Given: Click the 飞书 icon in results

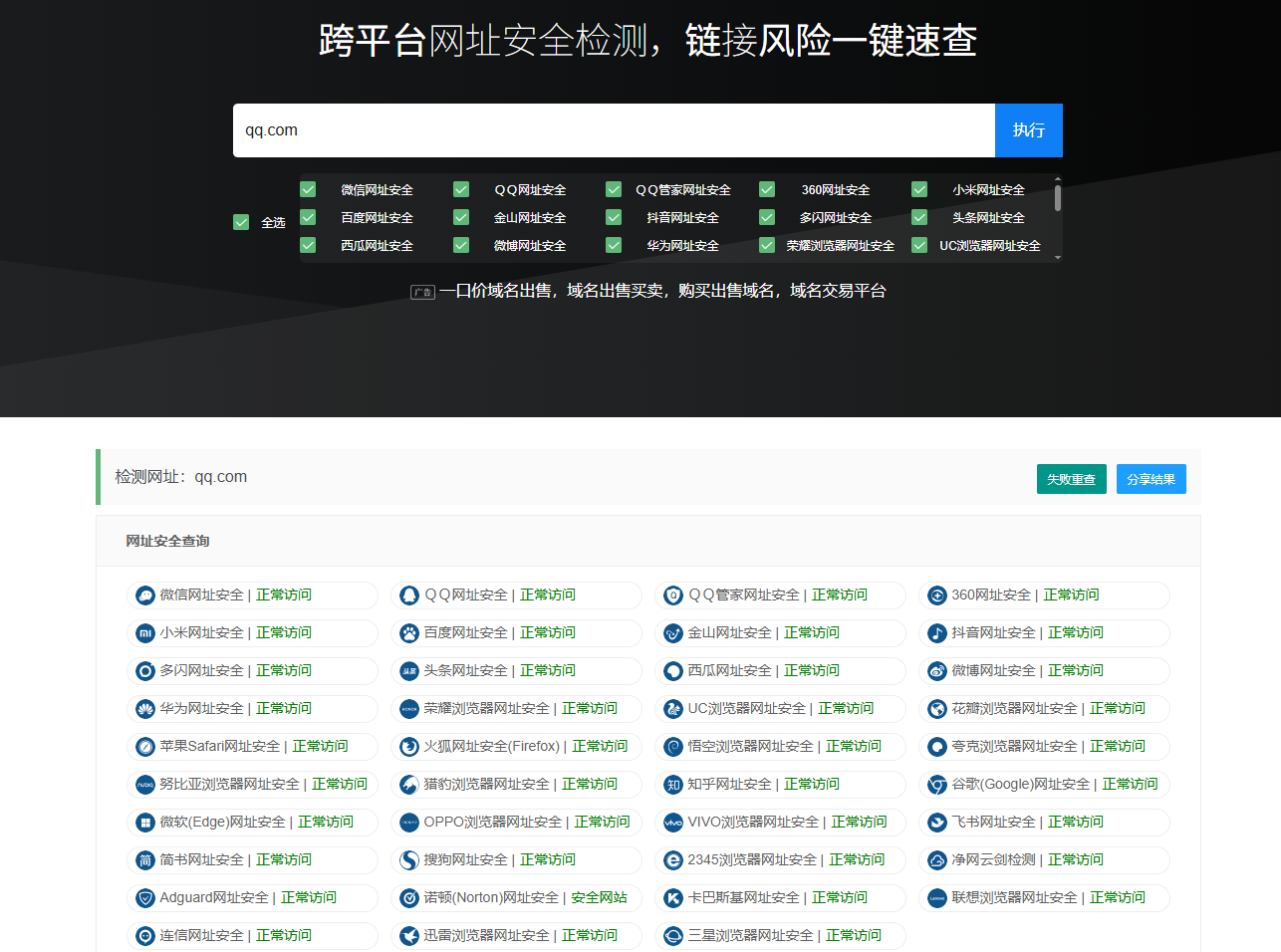Looking at the screenshot, I should coord(937,823).
